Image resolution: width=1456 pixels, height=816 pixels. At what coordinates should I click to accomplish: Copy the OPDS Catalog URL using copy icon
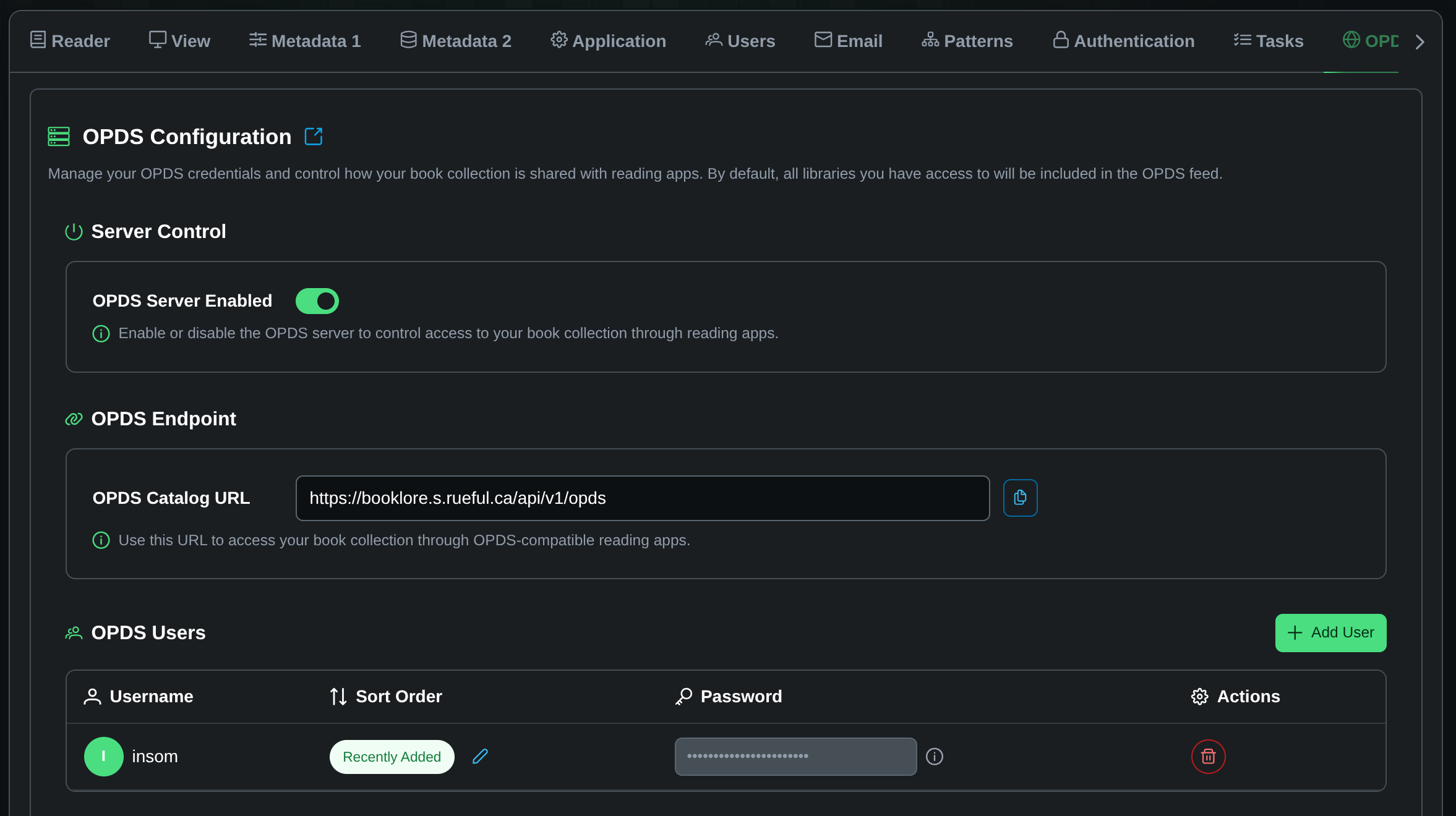pyautogui.click(x=1019, y=498)
